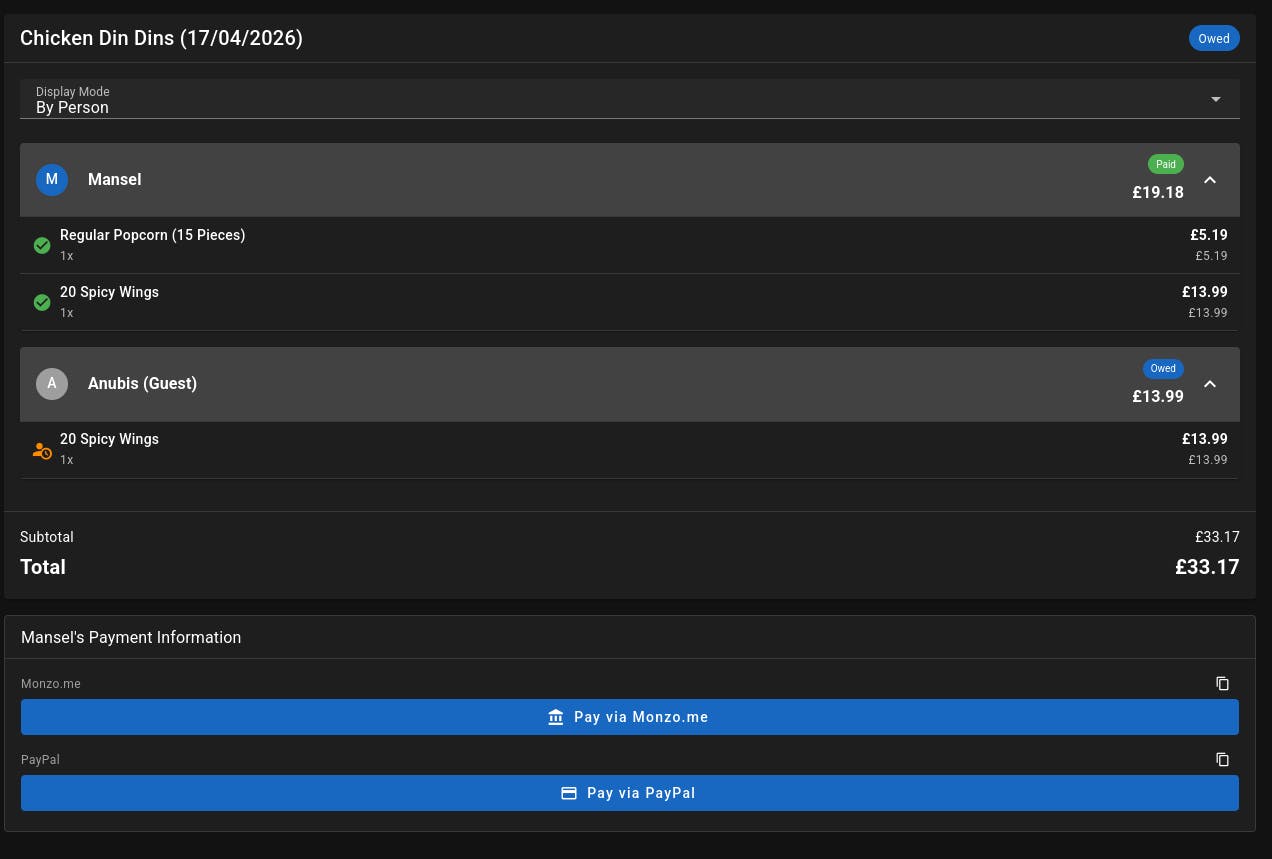The width and height of the screenshot is (1272, 859).
Task: Click the Chicken Din Dins (17/04/2026) title
Action: click(x=161, y=39)
